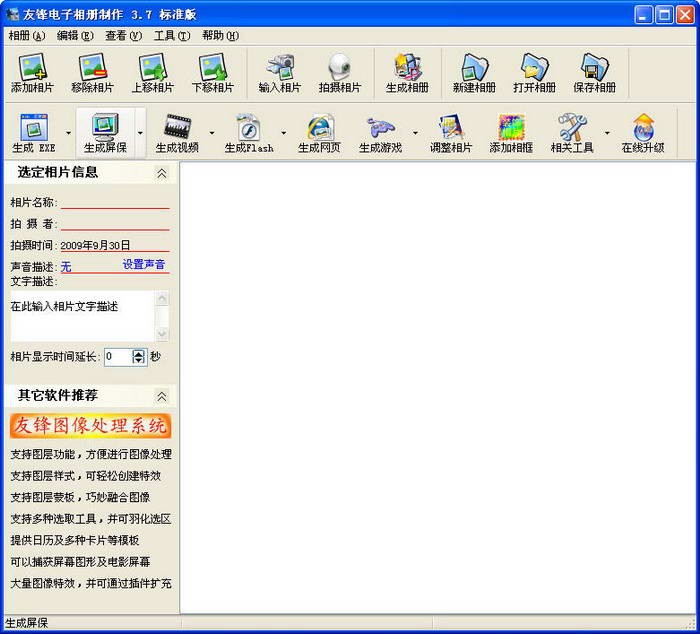The height and width of the screenshot is (634, 700).
Task: Click the 拍摄时间 date field
Action: (115, 245)
